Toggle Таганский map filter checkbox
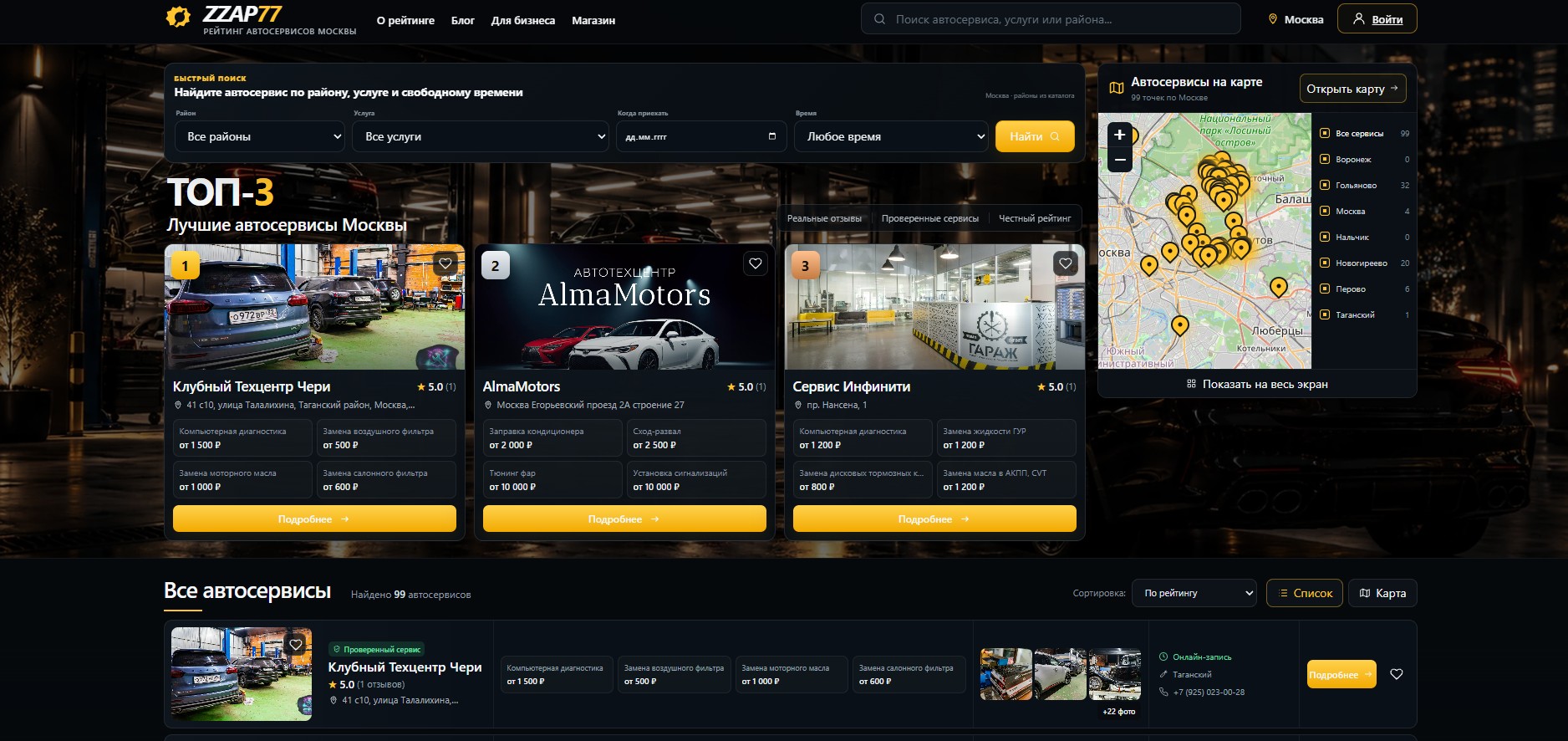 1325,314
